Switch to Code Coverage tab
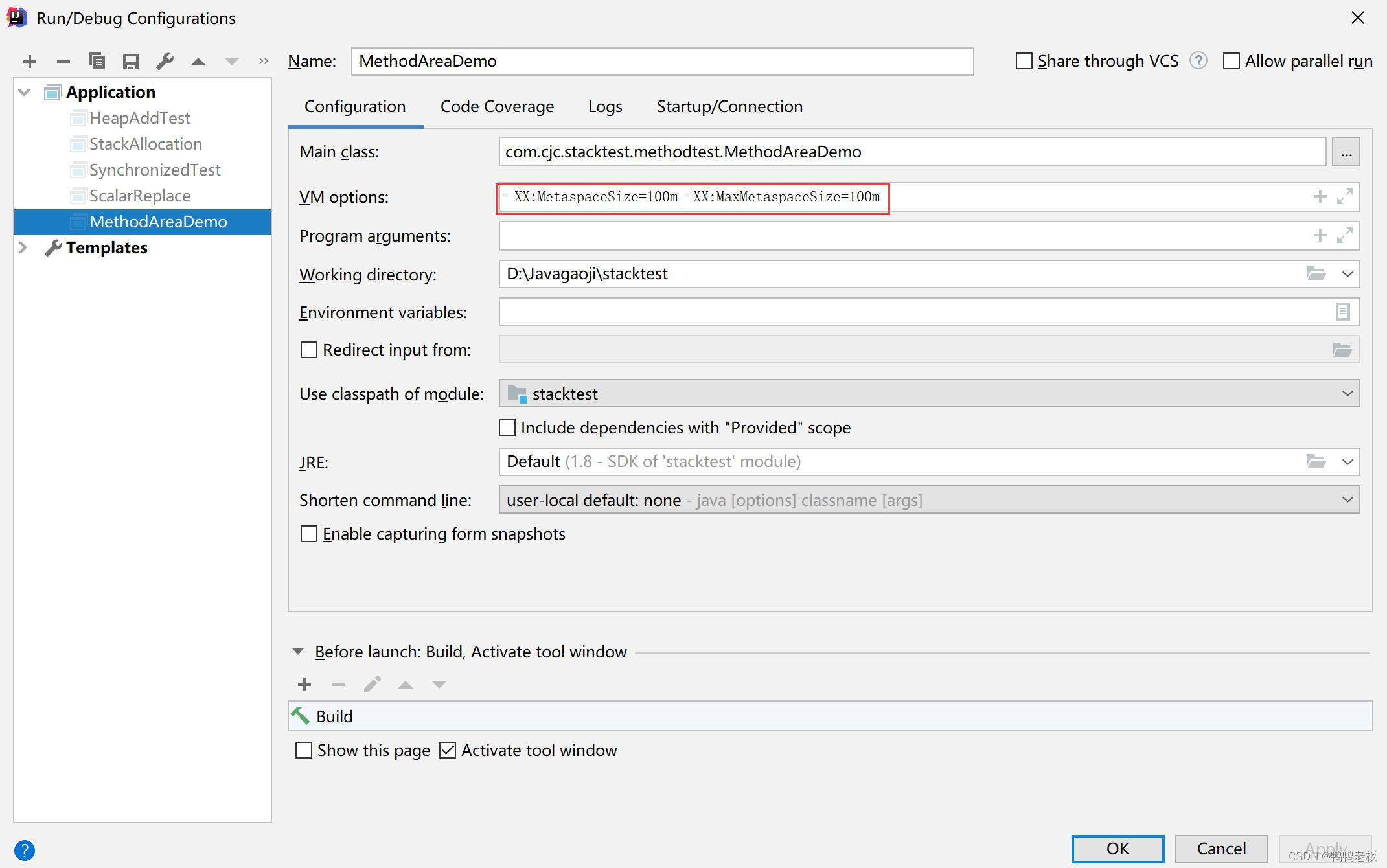Viewport: 1387px width, 868px height. [497, 106]
